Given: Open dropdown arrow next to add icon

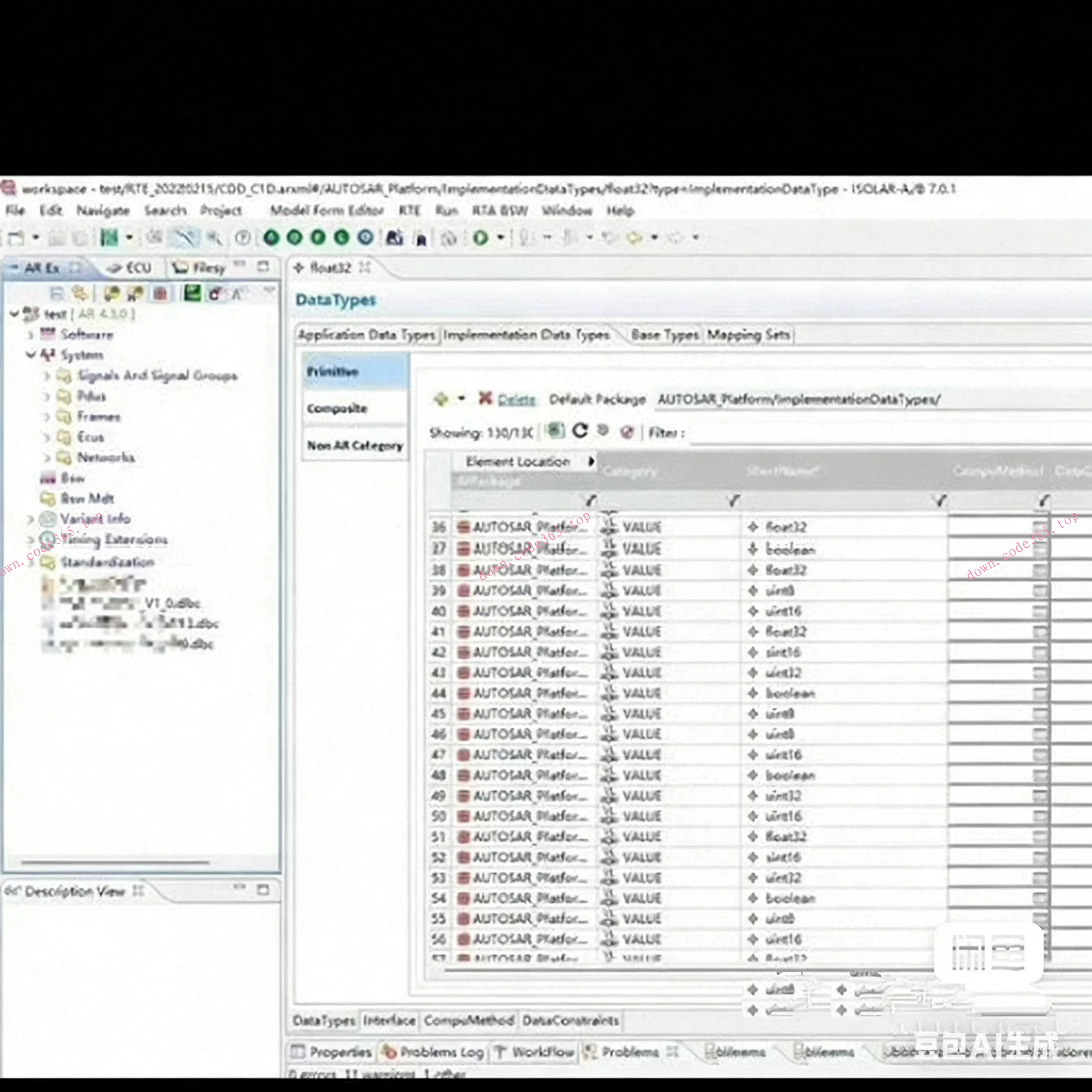Looking at the screenshot, I should pos(462,398).
